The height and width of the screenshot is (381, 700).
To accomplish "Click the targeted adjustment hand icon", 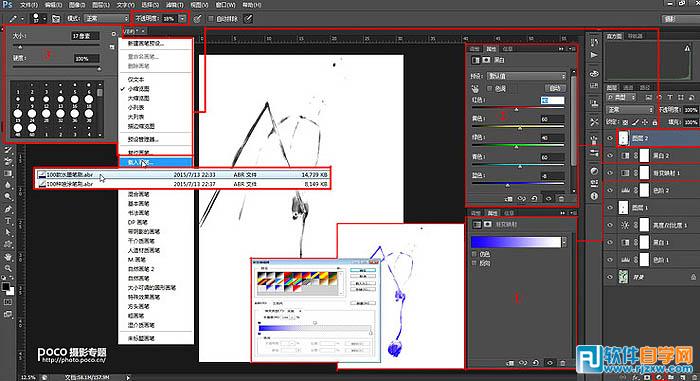I will click(x=476, y=88).
